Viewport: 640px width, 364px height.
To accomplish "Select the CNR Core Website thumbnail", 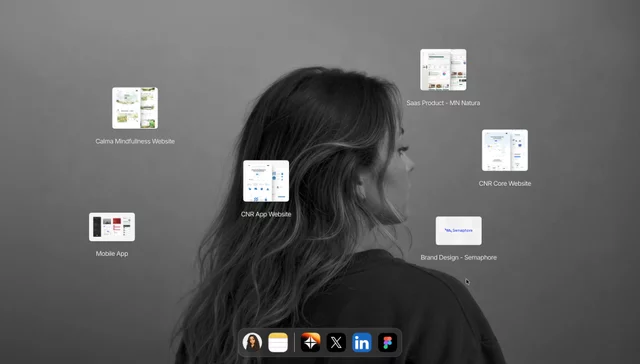I will tap(505, 150).
